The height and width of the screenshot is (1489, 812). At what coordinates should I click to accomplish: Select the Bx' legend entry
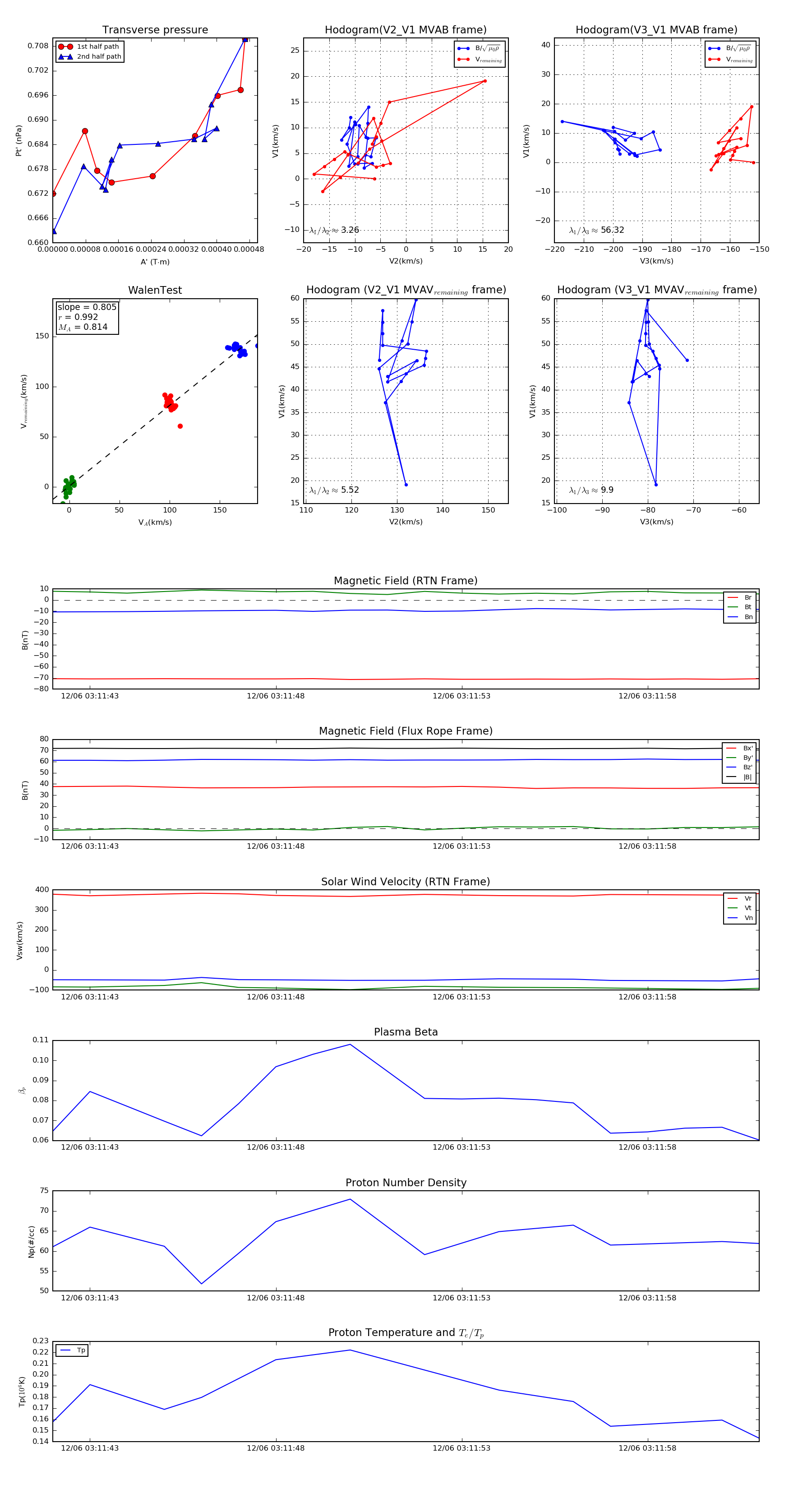tap(739, 748)
